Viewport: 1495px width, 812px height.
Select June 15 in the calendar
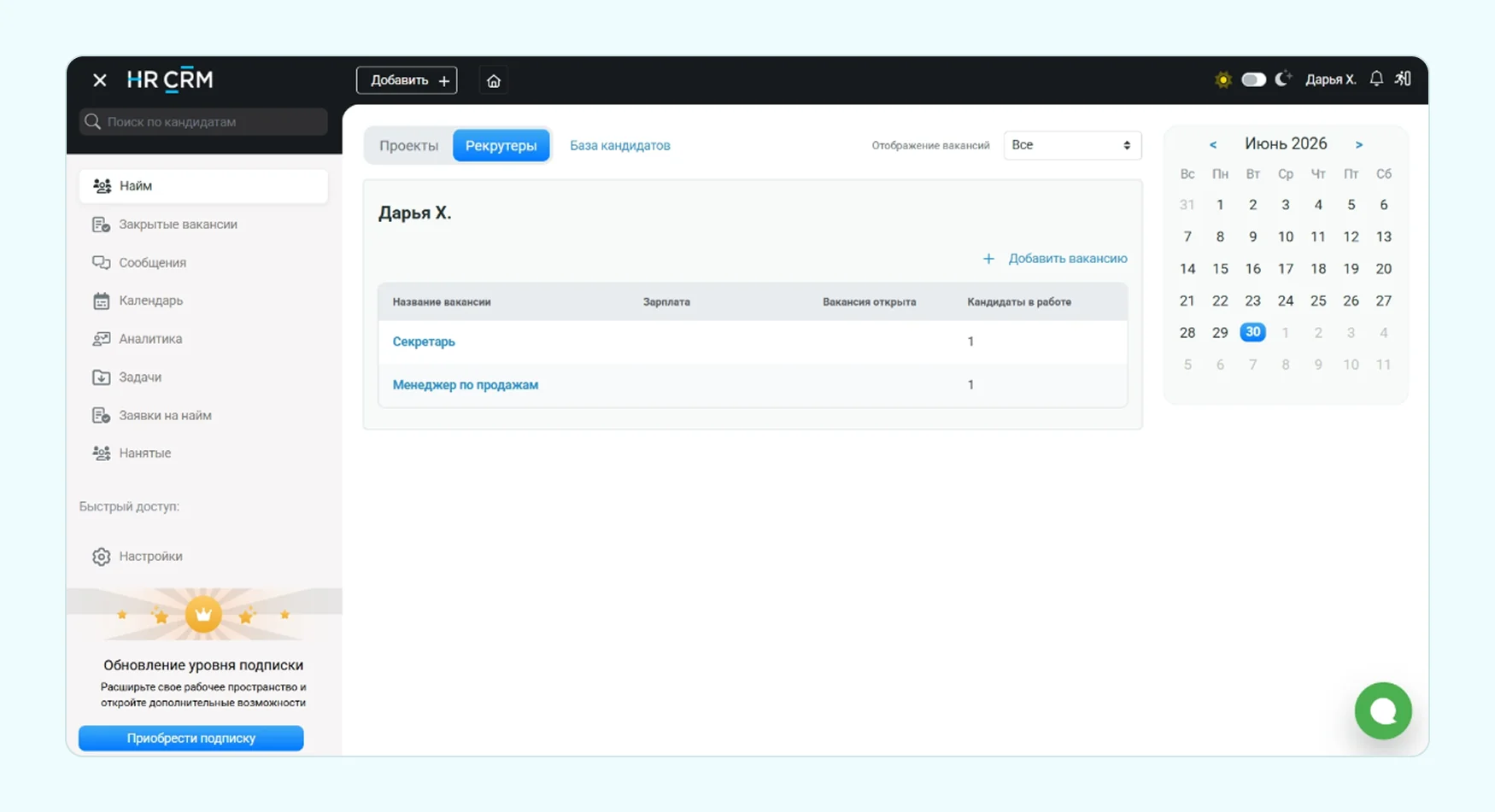[1220, 269]
